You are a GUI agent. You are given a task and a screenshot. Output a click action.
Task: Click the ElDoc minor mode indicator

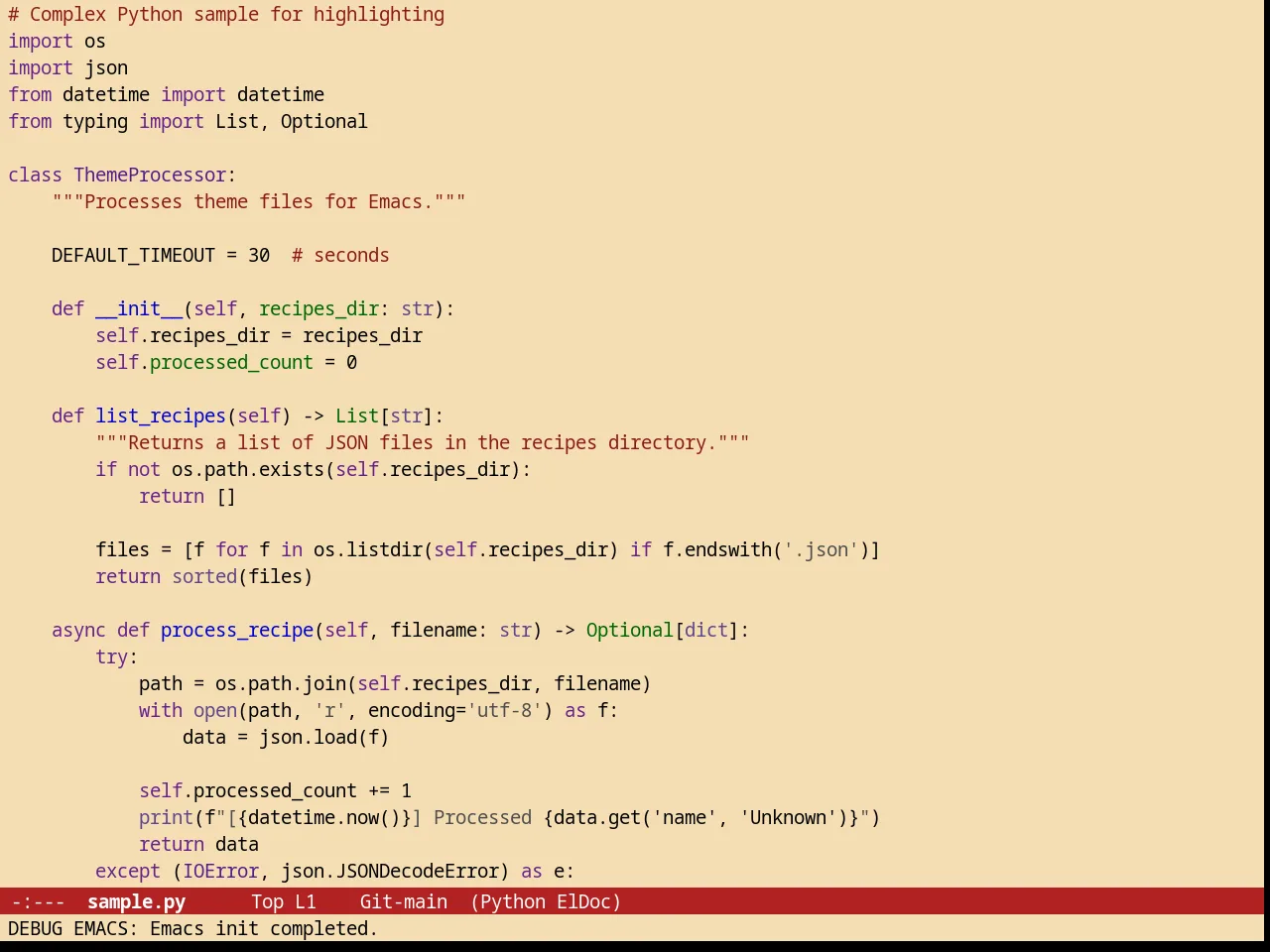coord(583,901)
